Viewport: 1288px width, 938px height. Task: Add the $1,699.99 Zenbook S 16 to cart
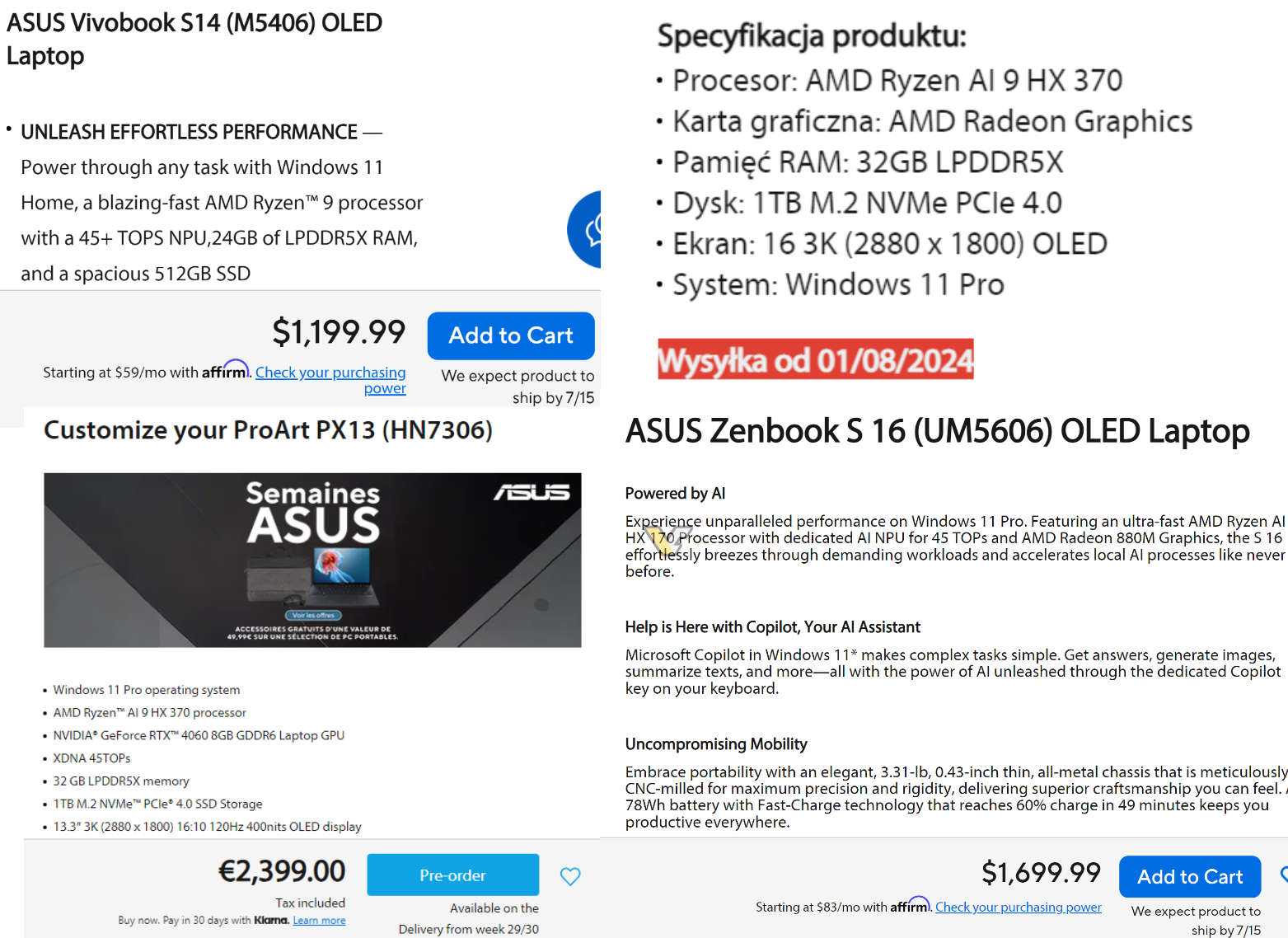pyautogui.click(x=1189, y=876)
